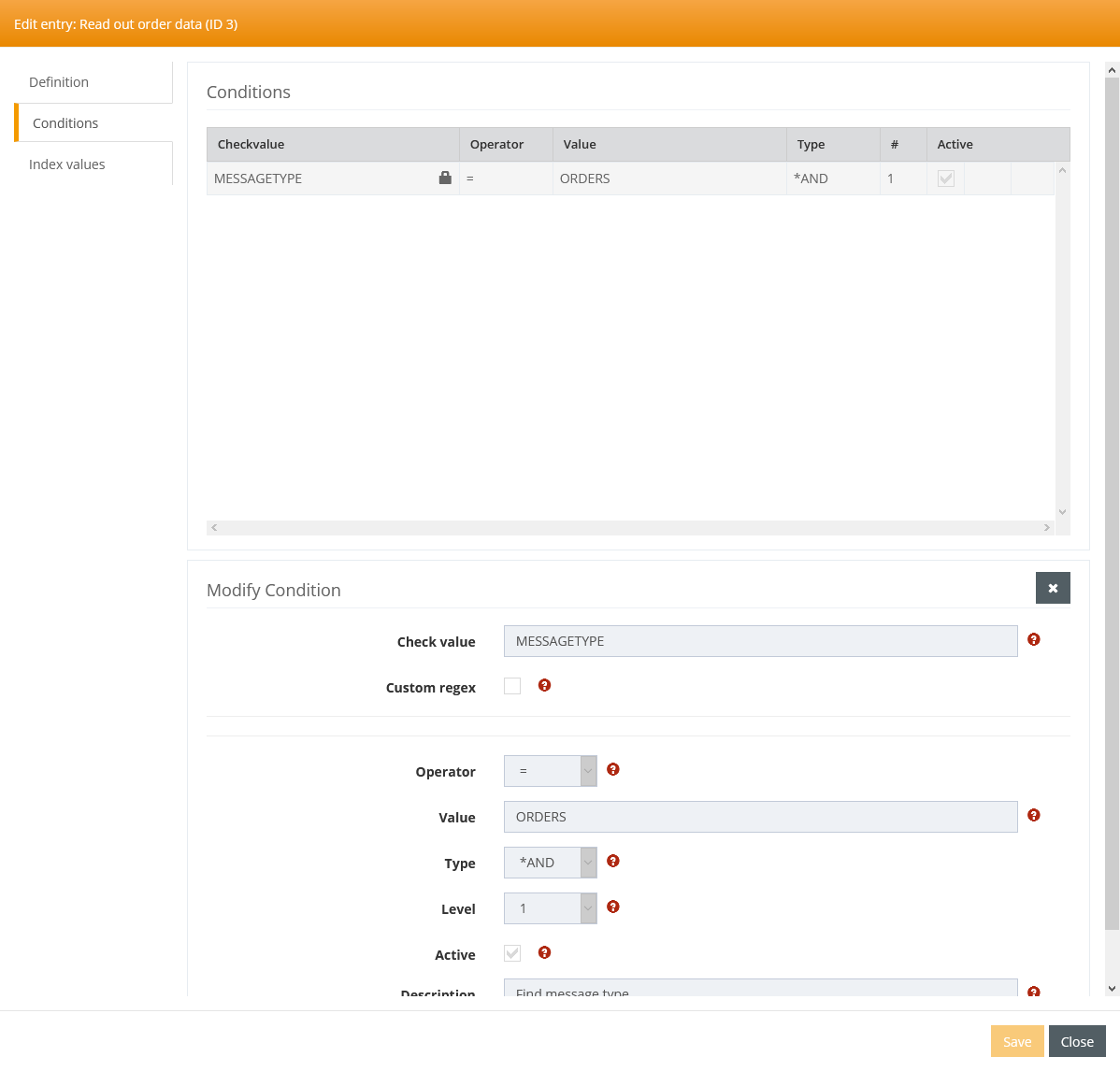
Task: Close the Modify Condition panel with X
Action: (x=1052, y=588)
